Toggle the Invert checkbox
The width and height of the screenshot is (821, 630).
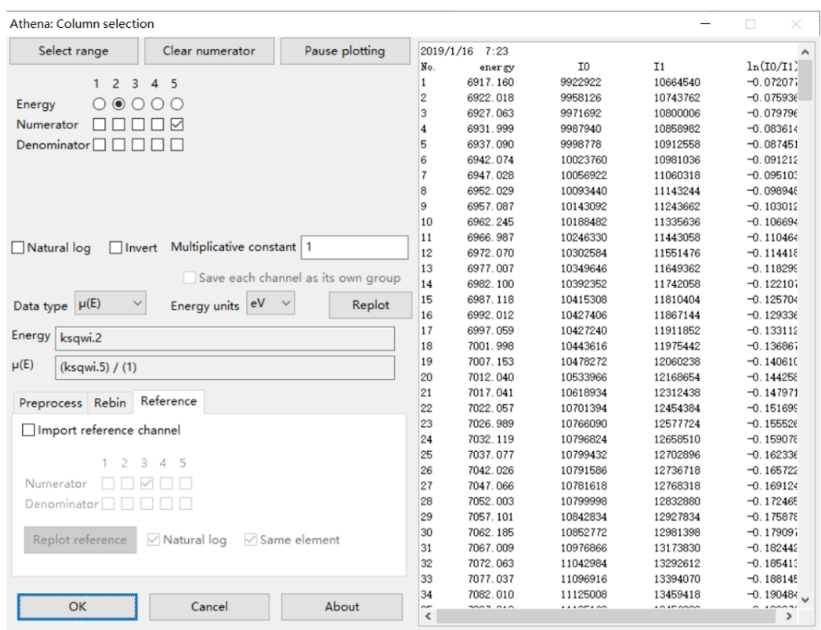click(x=116, y=248)
